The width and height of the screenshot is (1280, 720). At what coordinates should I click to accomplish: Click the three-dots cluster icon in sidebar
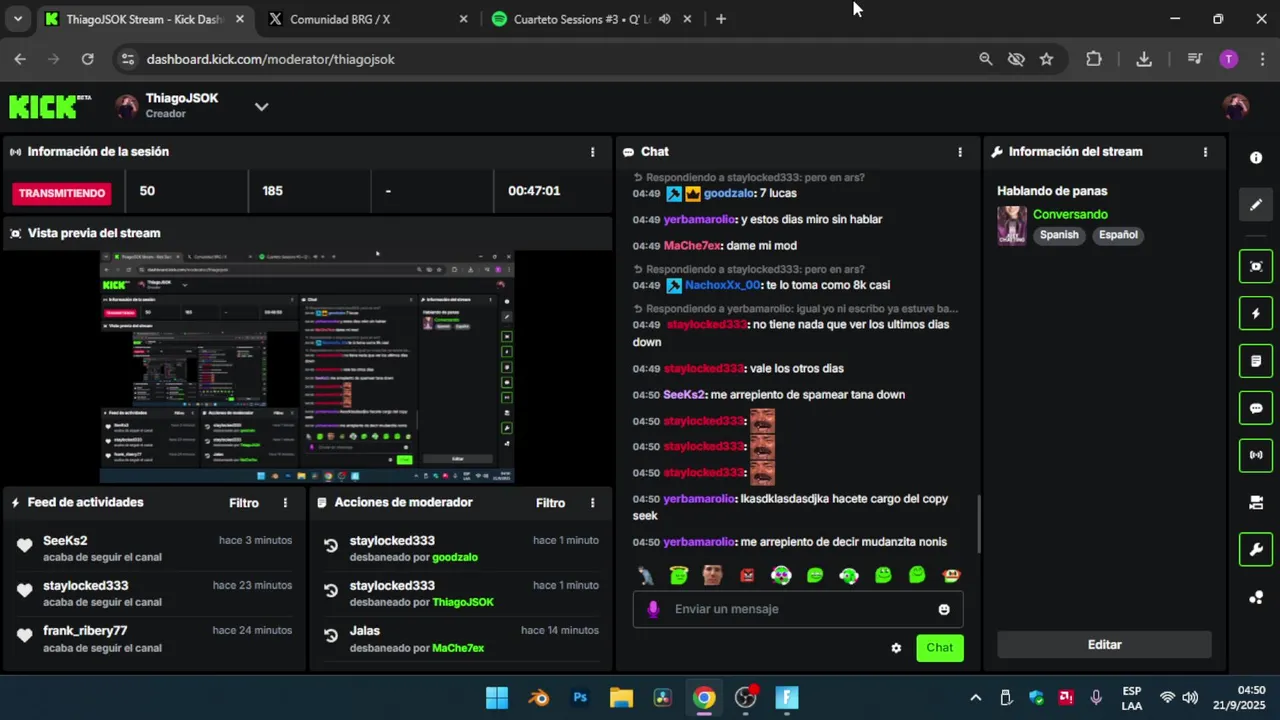[1256, 598]
